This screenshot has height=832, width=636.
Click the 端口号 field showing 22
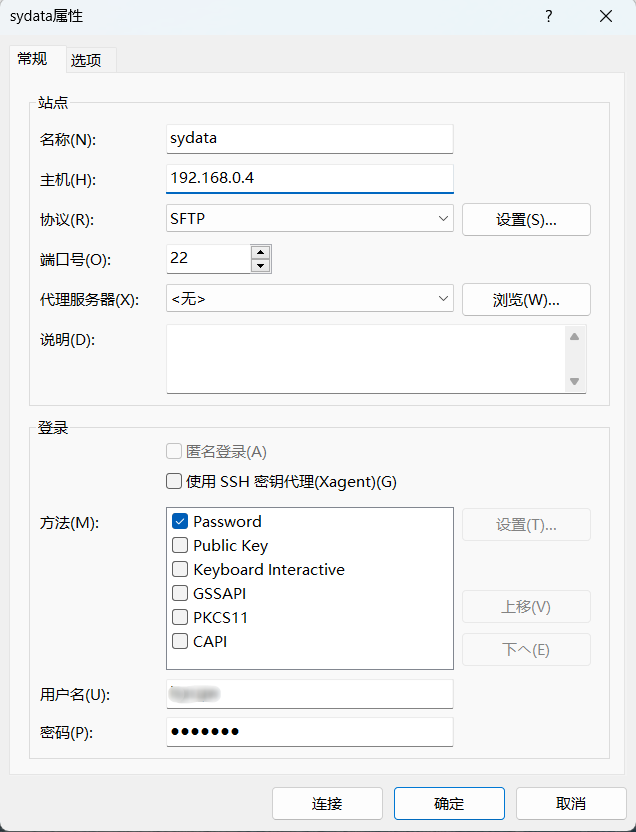(208, 258)
